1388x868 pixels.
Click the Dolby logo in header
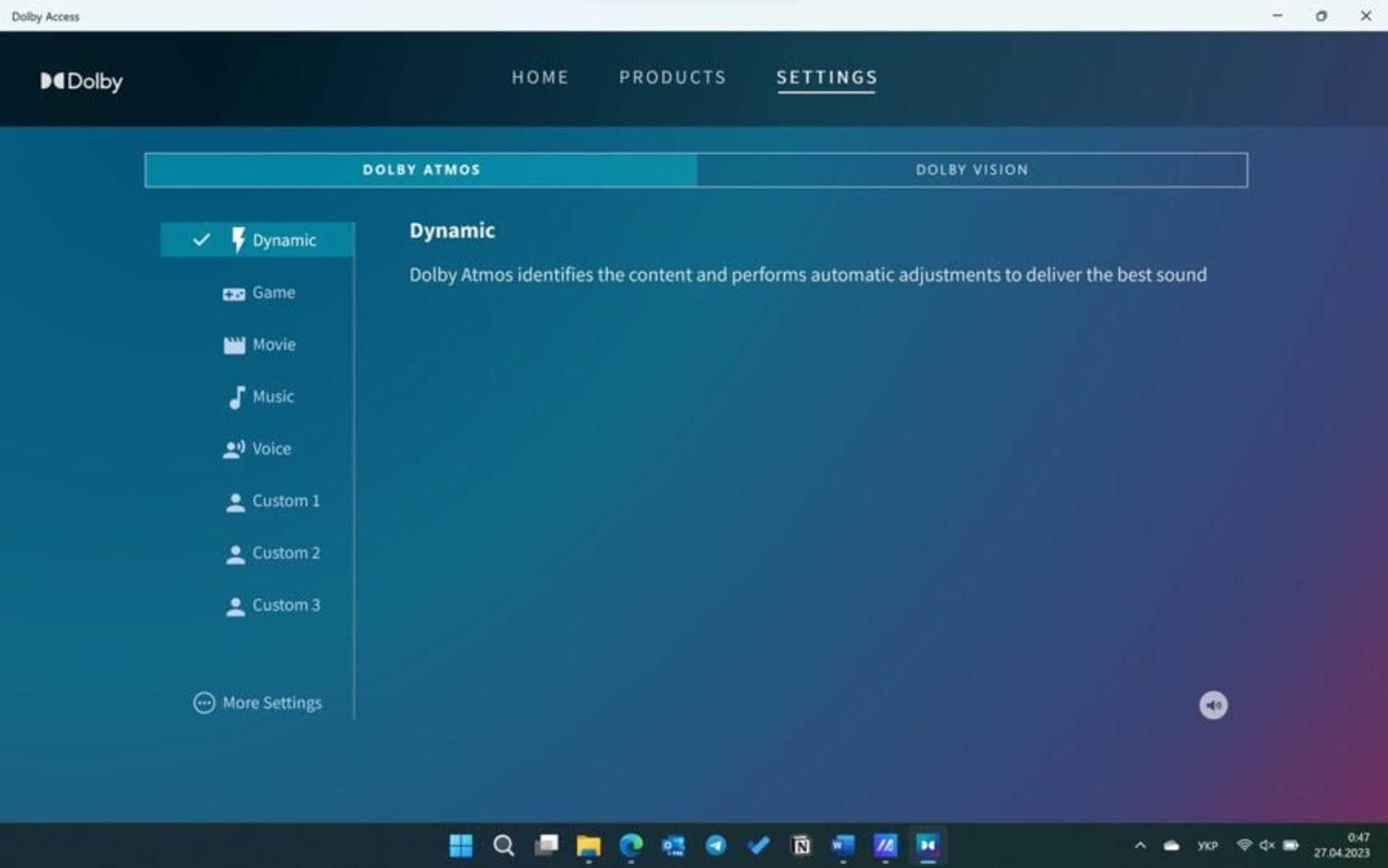pyautogui.click(x=82, y=81)
